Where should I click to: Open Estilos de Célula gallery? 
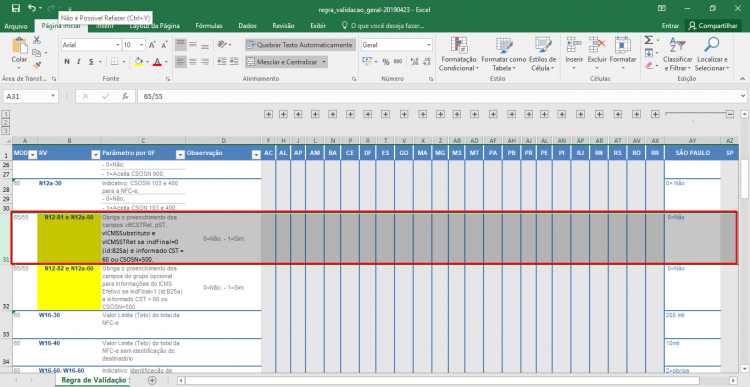coord(542,54)
